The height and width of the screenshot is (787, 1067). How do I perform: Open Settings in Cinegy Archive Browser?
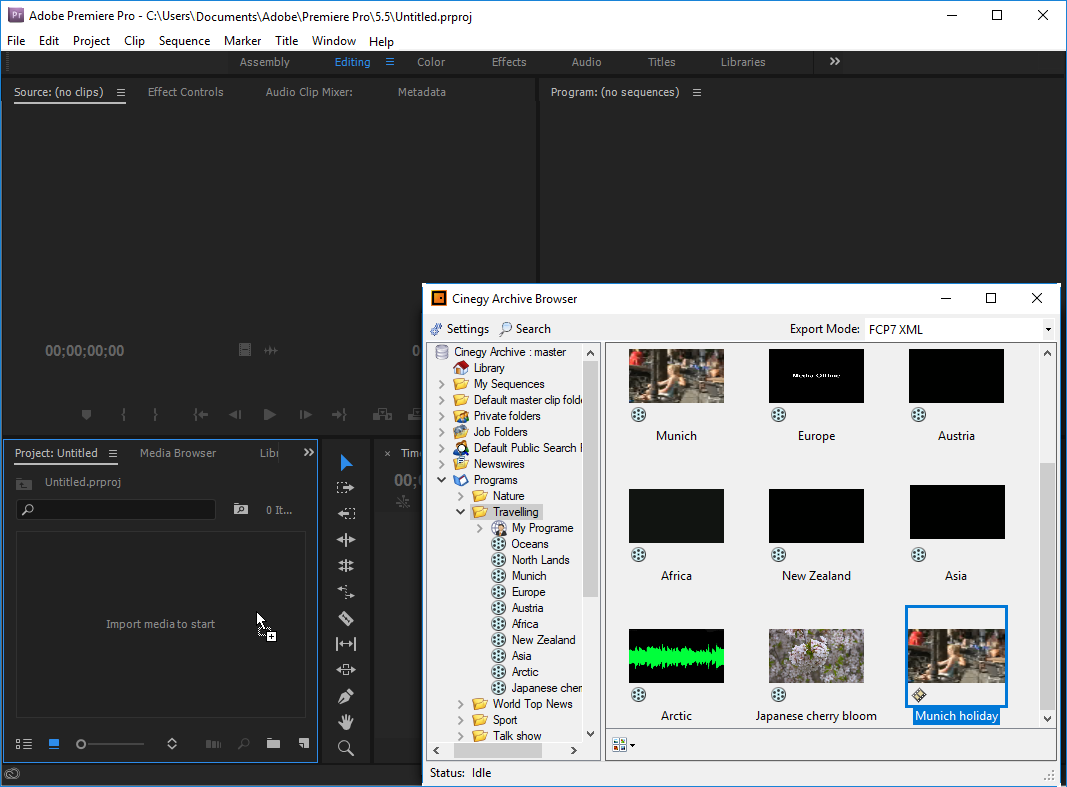[459, 329]
